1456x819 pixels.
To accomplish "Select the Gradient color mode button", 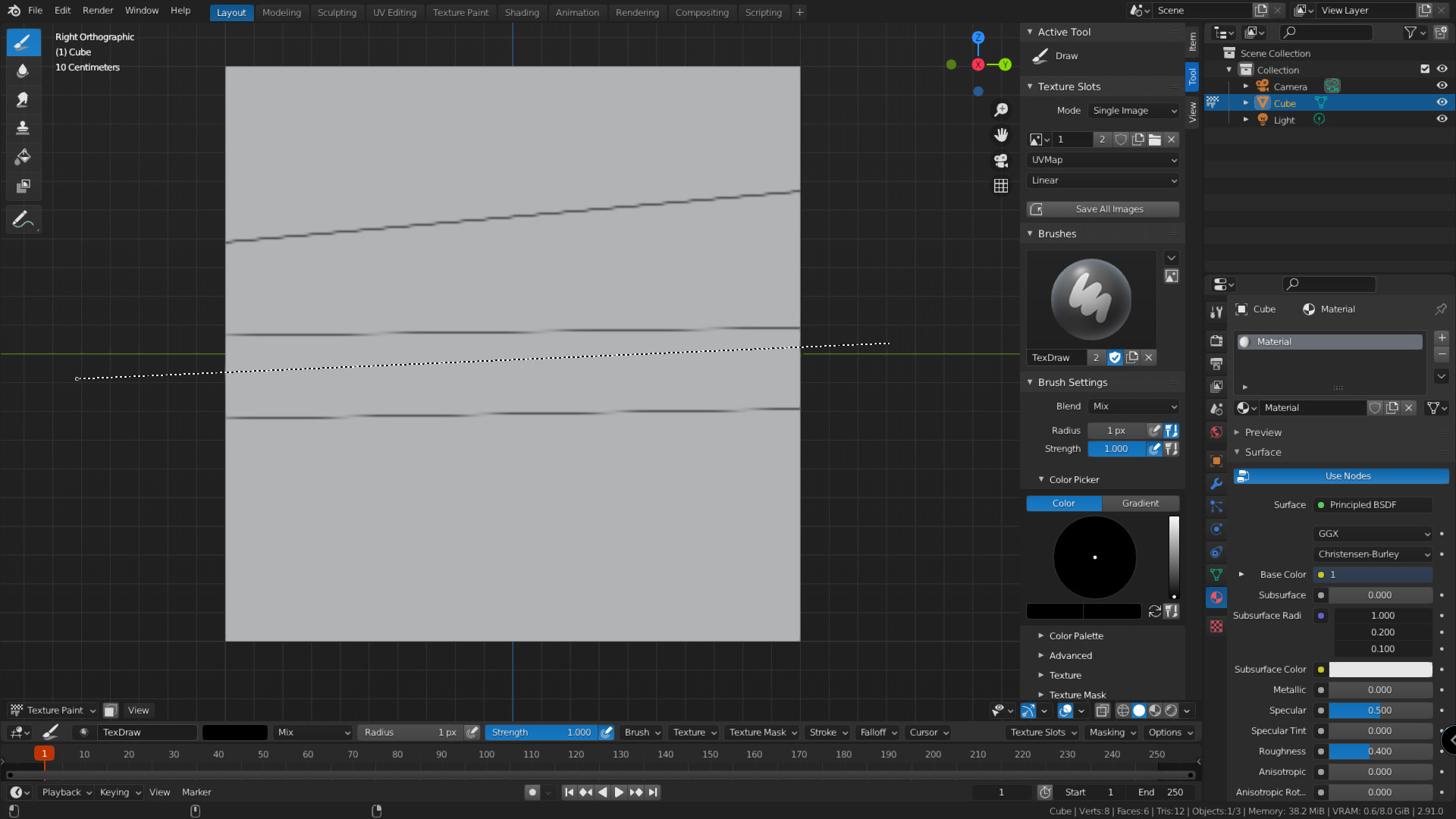I will coord(1140,504).
